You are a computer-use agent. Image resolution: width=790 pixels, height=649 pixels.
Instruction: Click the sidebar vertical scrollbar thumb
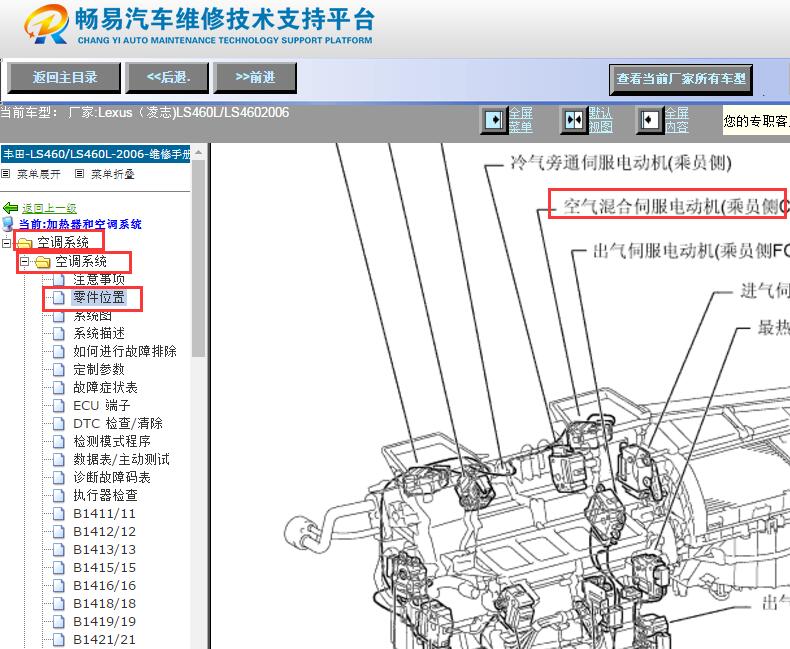(x=199, y=258)
